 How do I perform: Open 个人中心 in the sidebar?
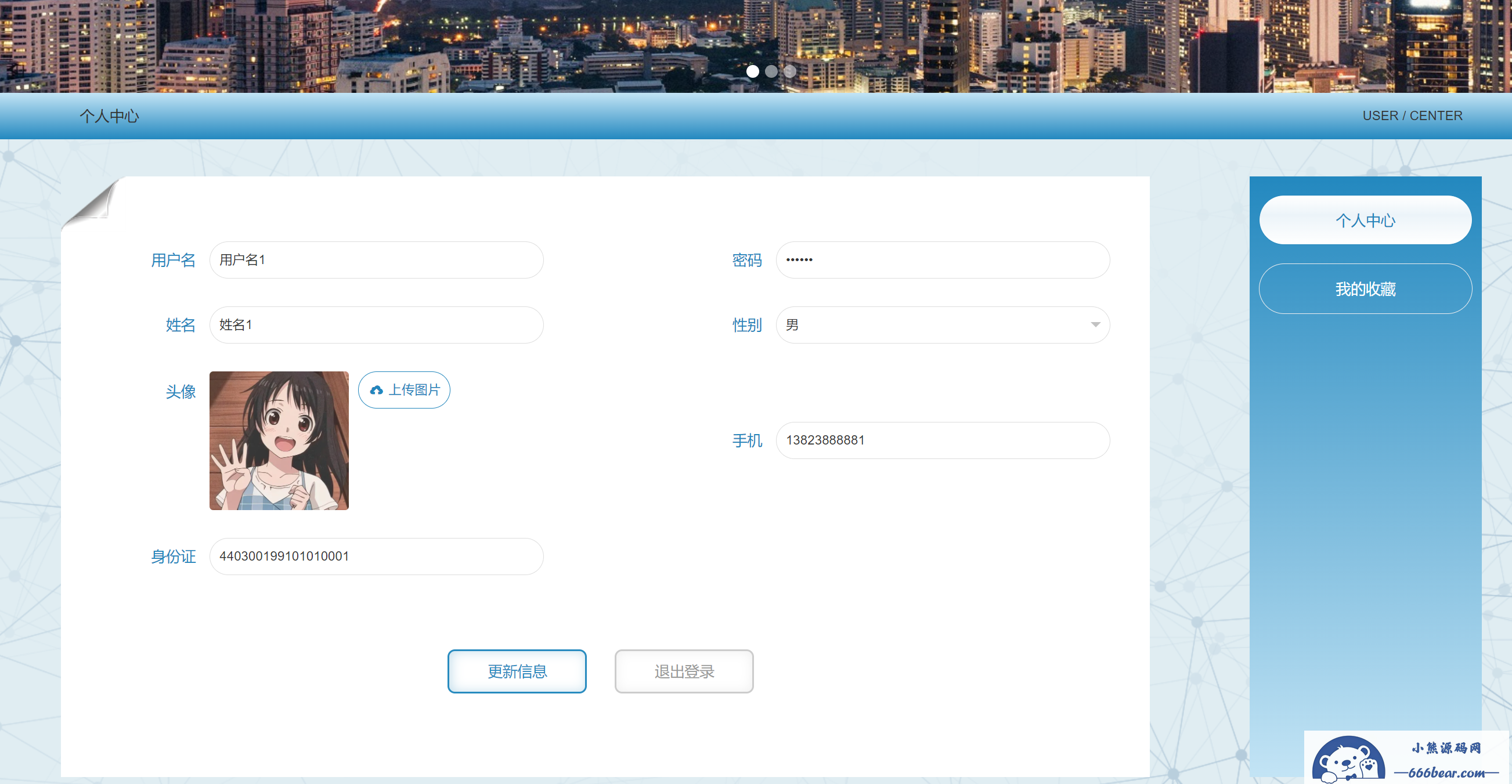pos(1365,220)
